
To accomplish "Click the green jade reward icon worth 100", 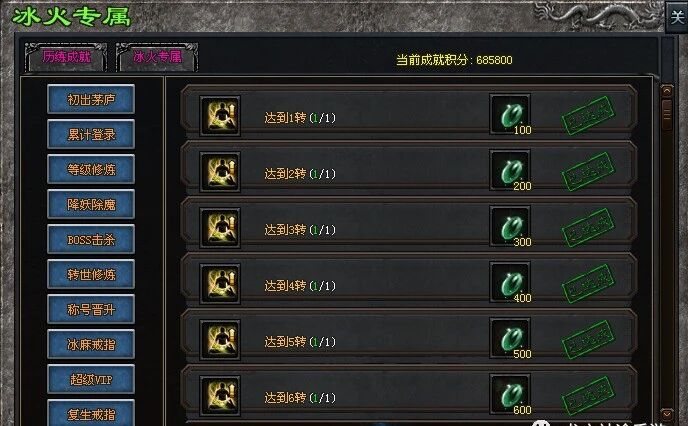I will click(510, 115).
